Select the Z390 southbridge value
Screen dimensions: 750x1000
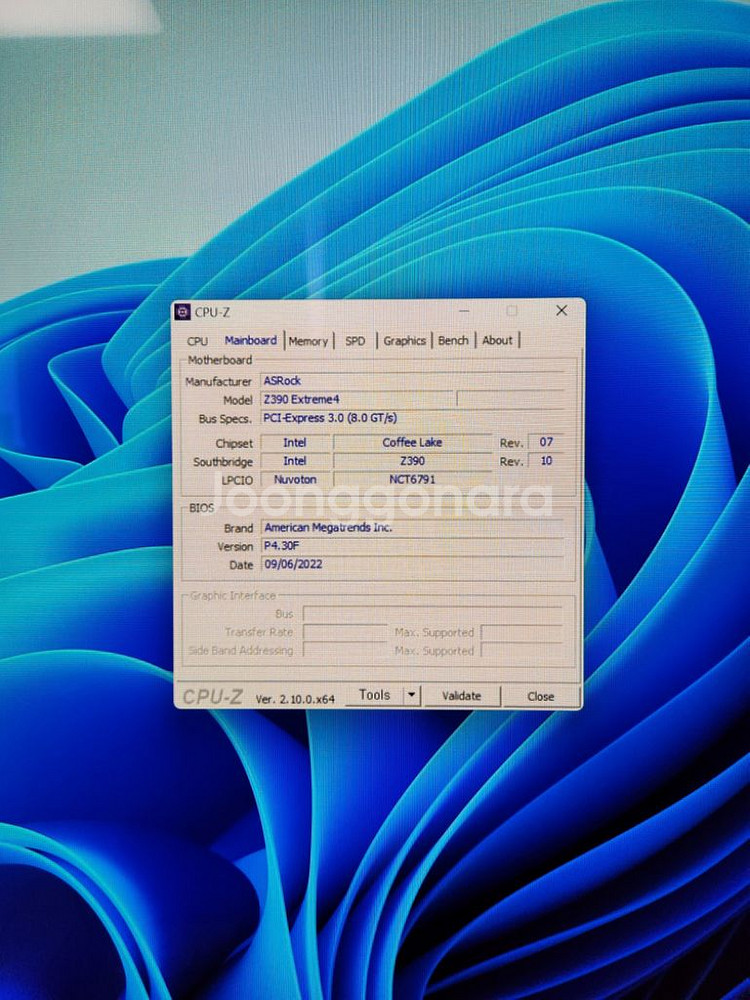click(x=413, y=460)
